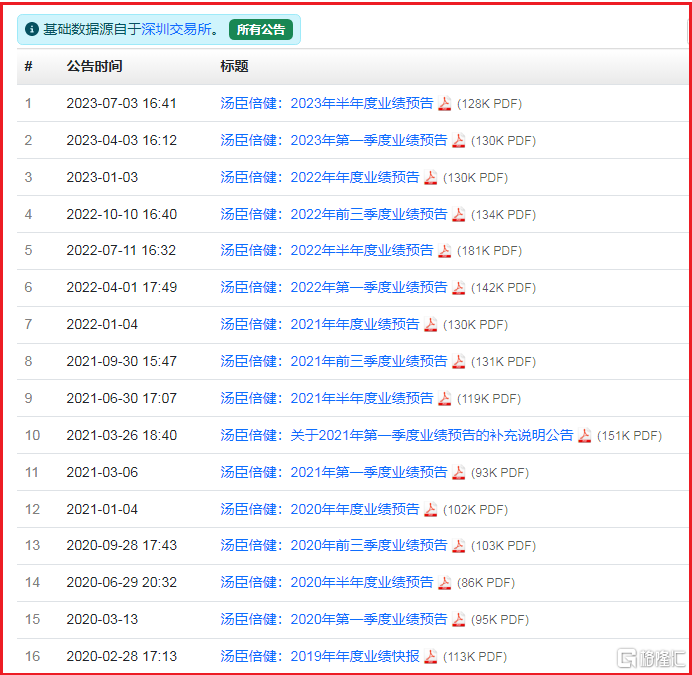Image resolution: width=692 pixels, height=675 pixels.
Task: Select the date 2023-07-03 16:41
Action: [121, 104]
